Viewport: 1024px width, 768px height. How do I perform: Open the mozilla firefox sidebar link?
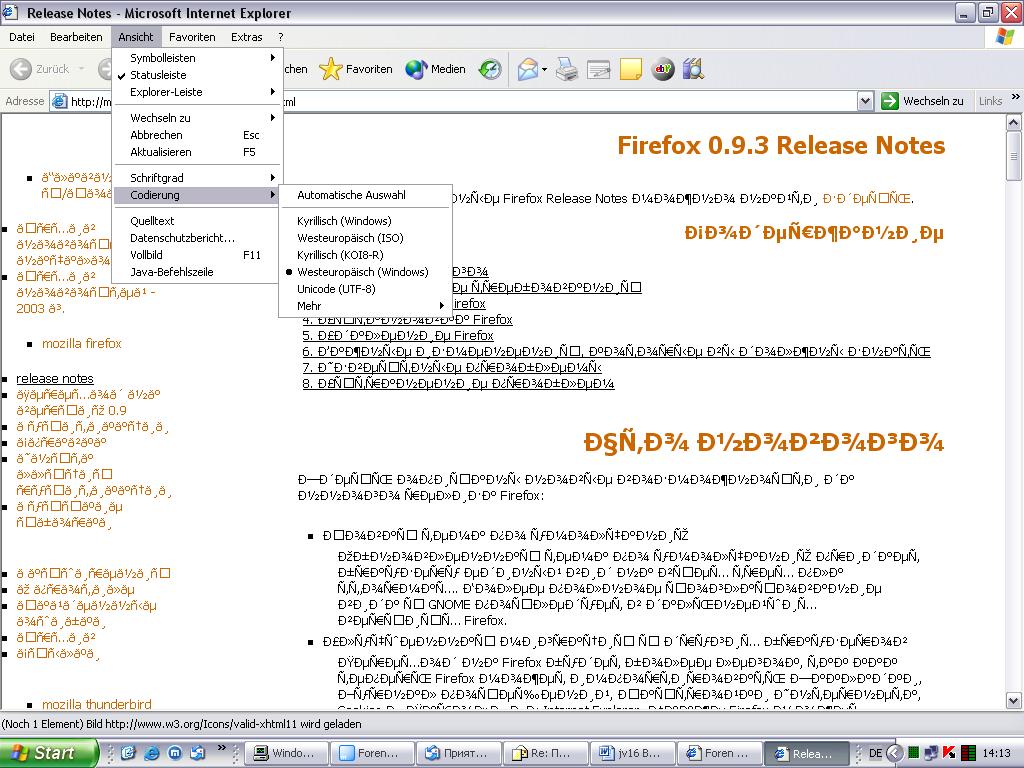[82, 344]
